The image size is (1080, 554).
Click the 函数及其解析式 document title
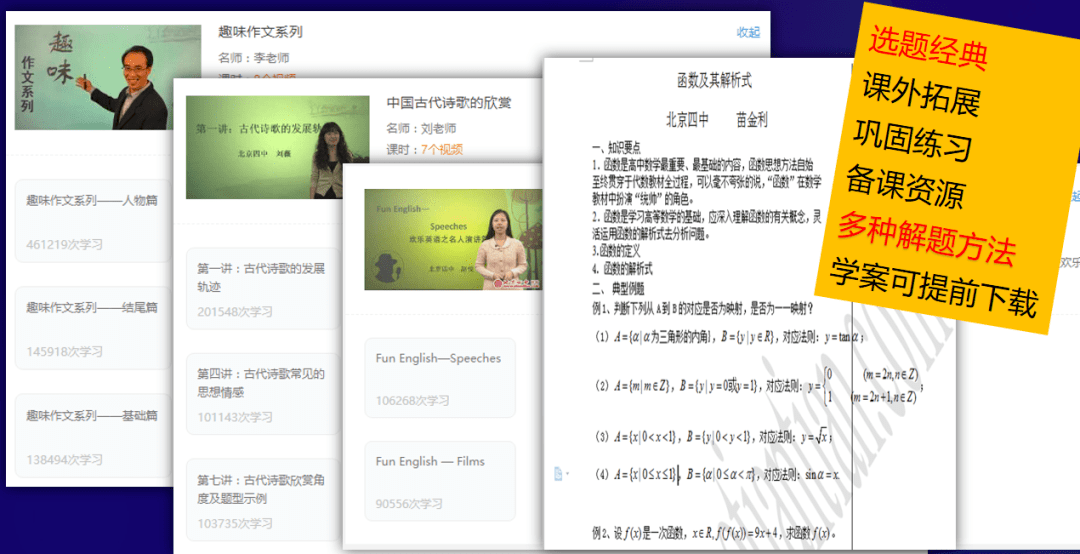pyautogui.click(x=714, y=80)
